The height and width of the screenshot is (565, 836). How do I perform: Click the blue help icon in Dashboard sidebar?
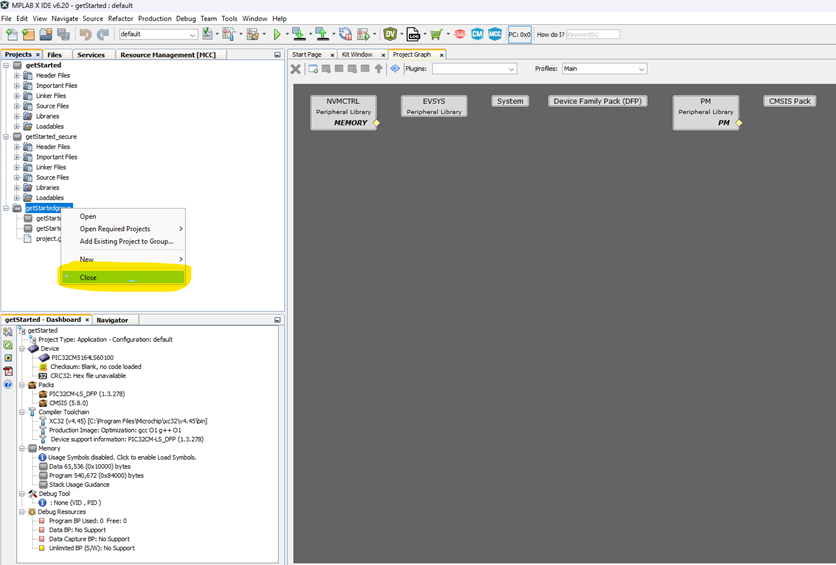coord(8,384)
